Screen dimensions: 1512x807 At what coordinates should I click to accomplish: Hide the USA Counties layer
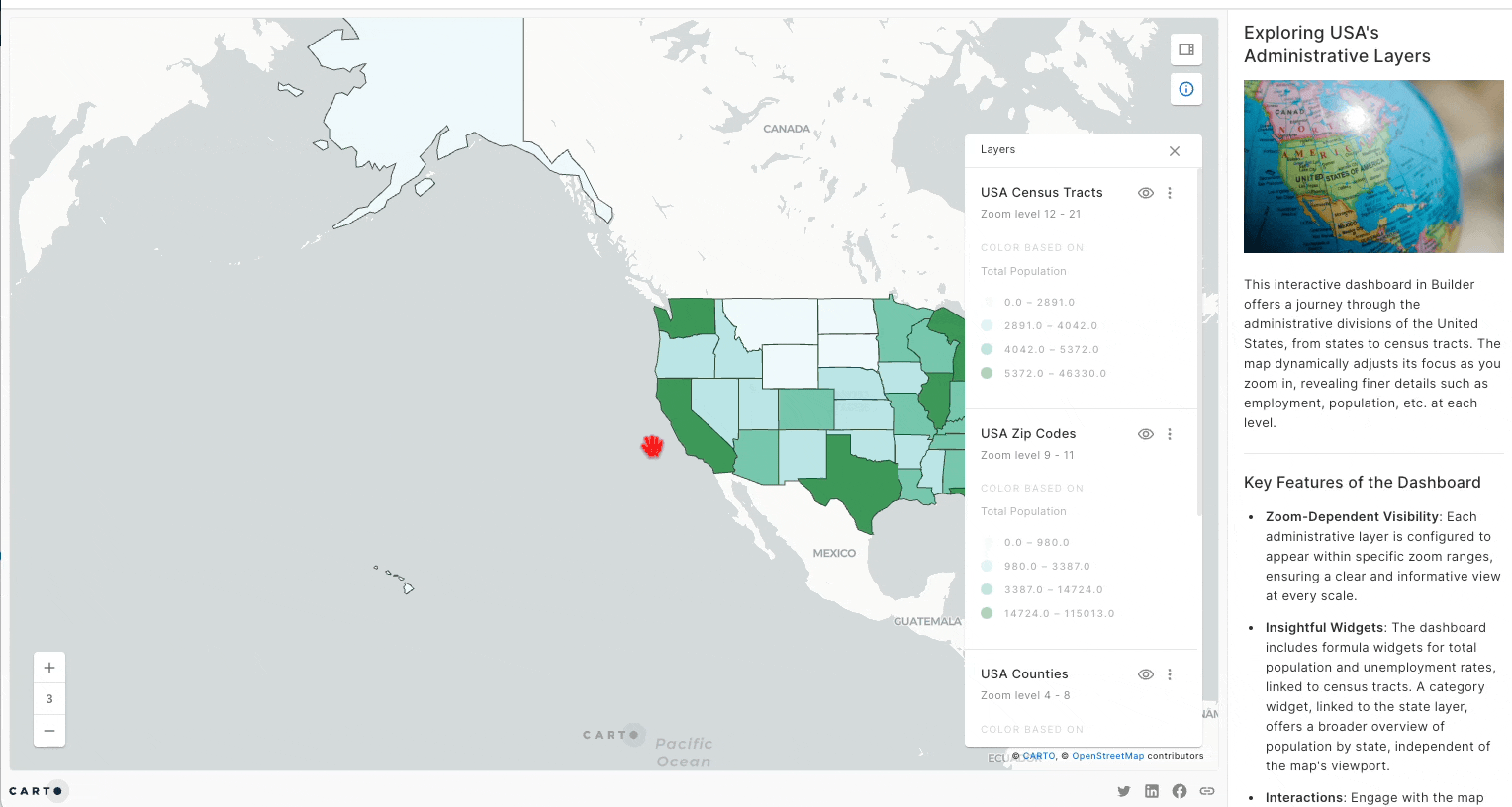[x=1146, y=674]
